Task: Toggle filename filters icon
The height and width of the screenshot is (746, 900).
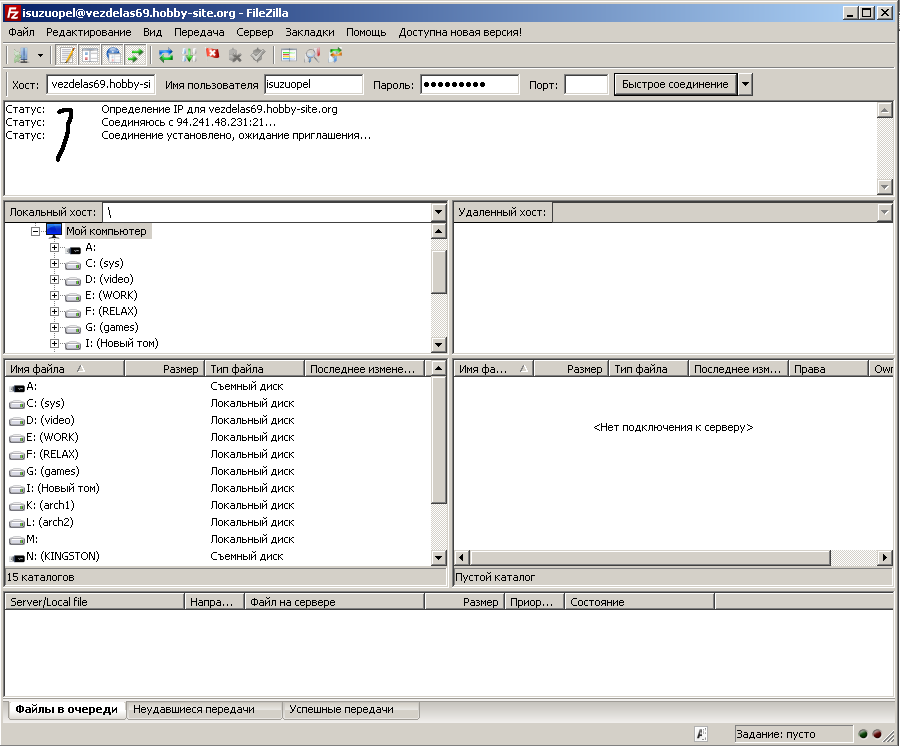Action: (x=312, y=55)
